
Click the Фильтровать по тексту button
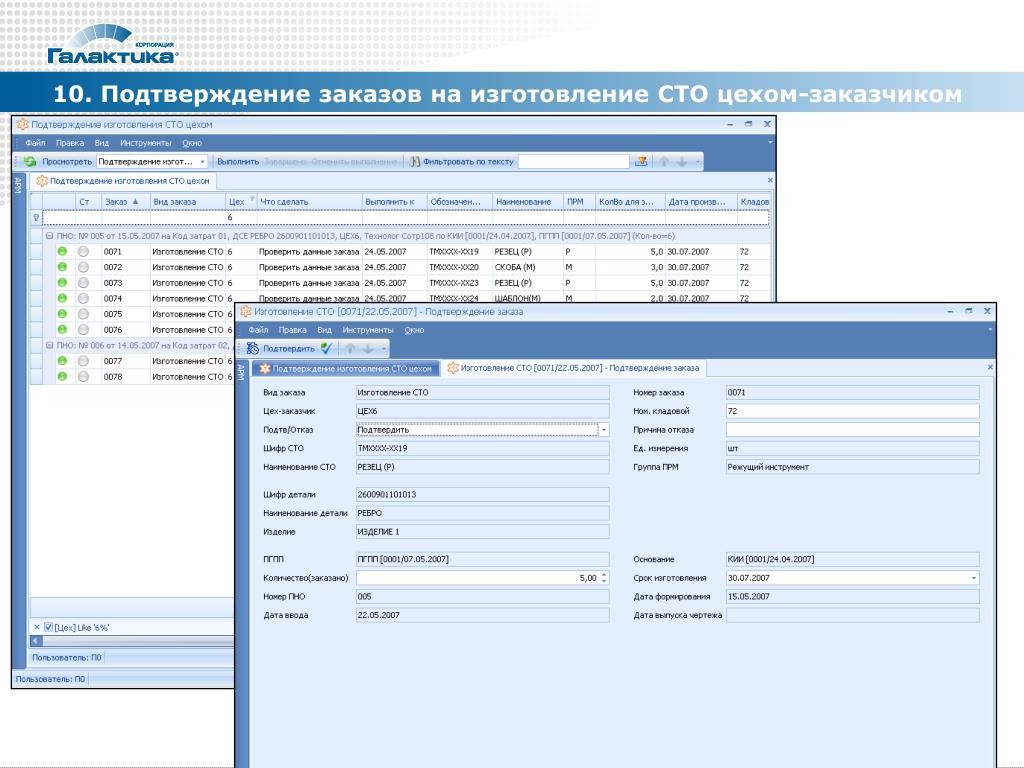pos(468,161)
